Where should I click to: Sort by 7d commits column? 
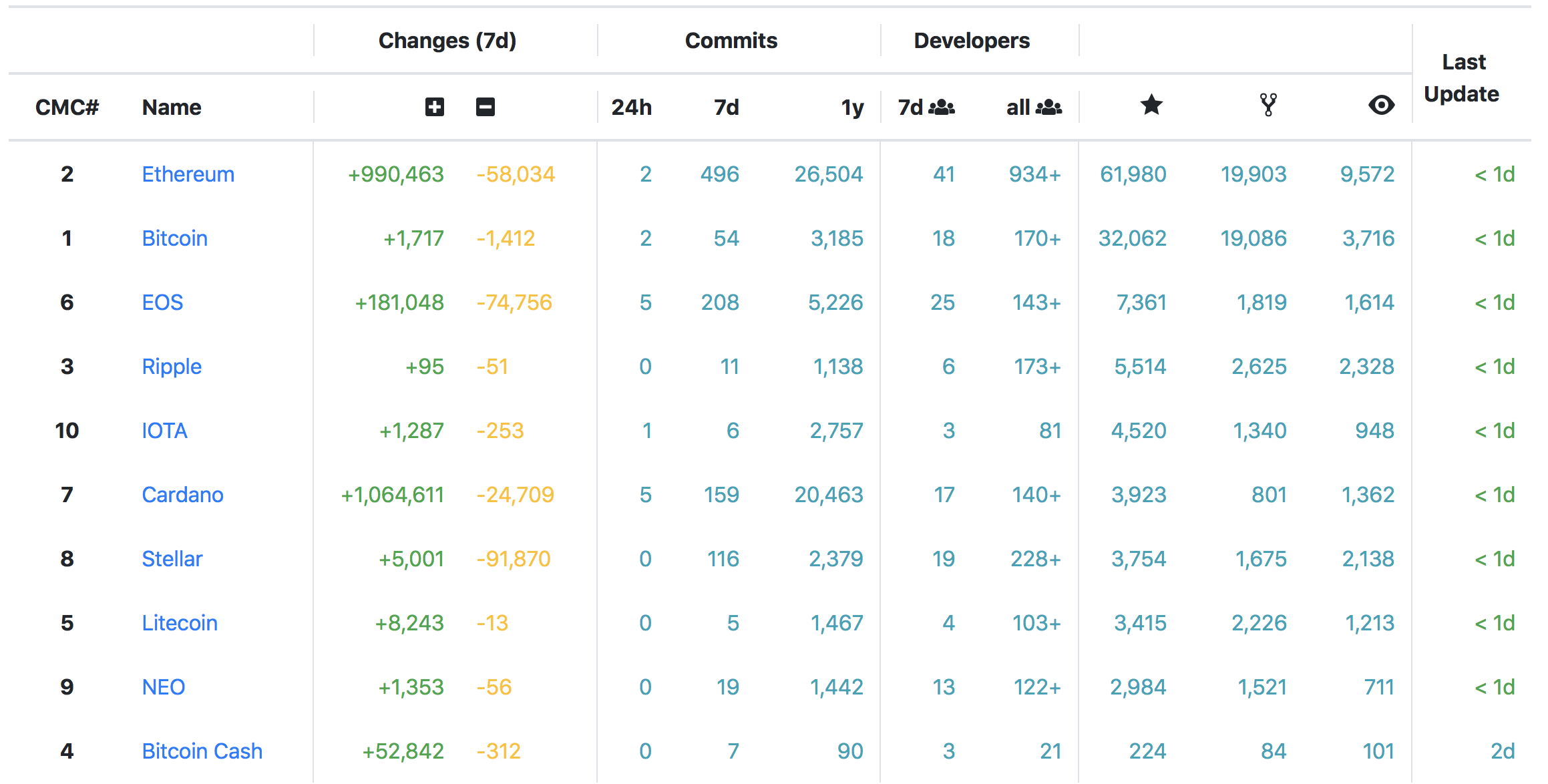coord(726,107)
